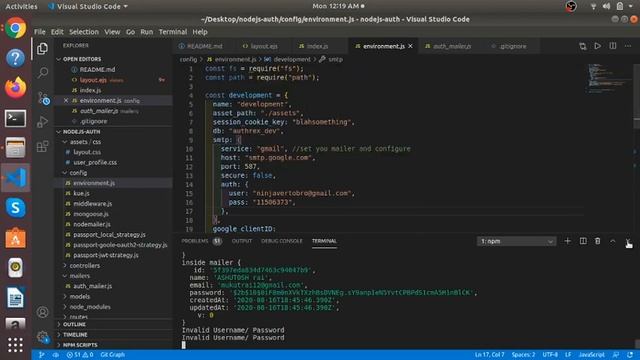Open Terminal app from the dock
Image resolution: width=640 pixels, height=360 pixels.
(16, 118)
